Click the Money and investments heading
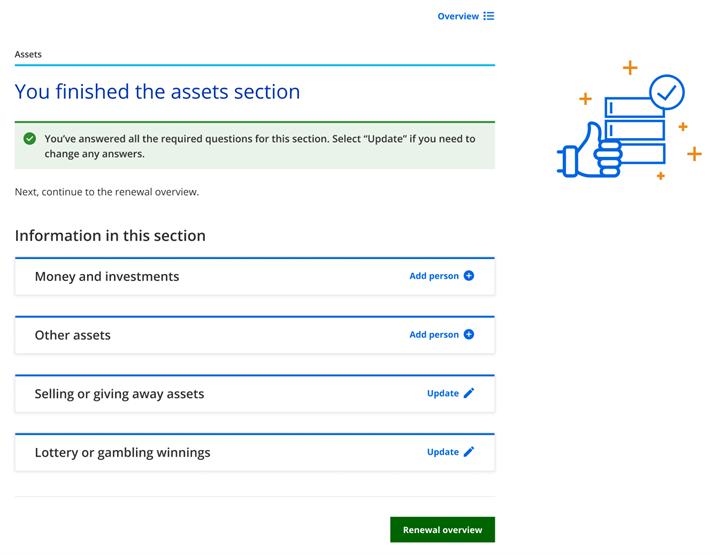 [107, 277]
